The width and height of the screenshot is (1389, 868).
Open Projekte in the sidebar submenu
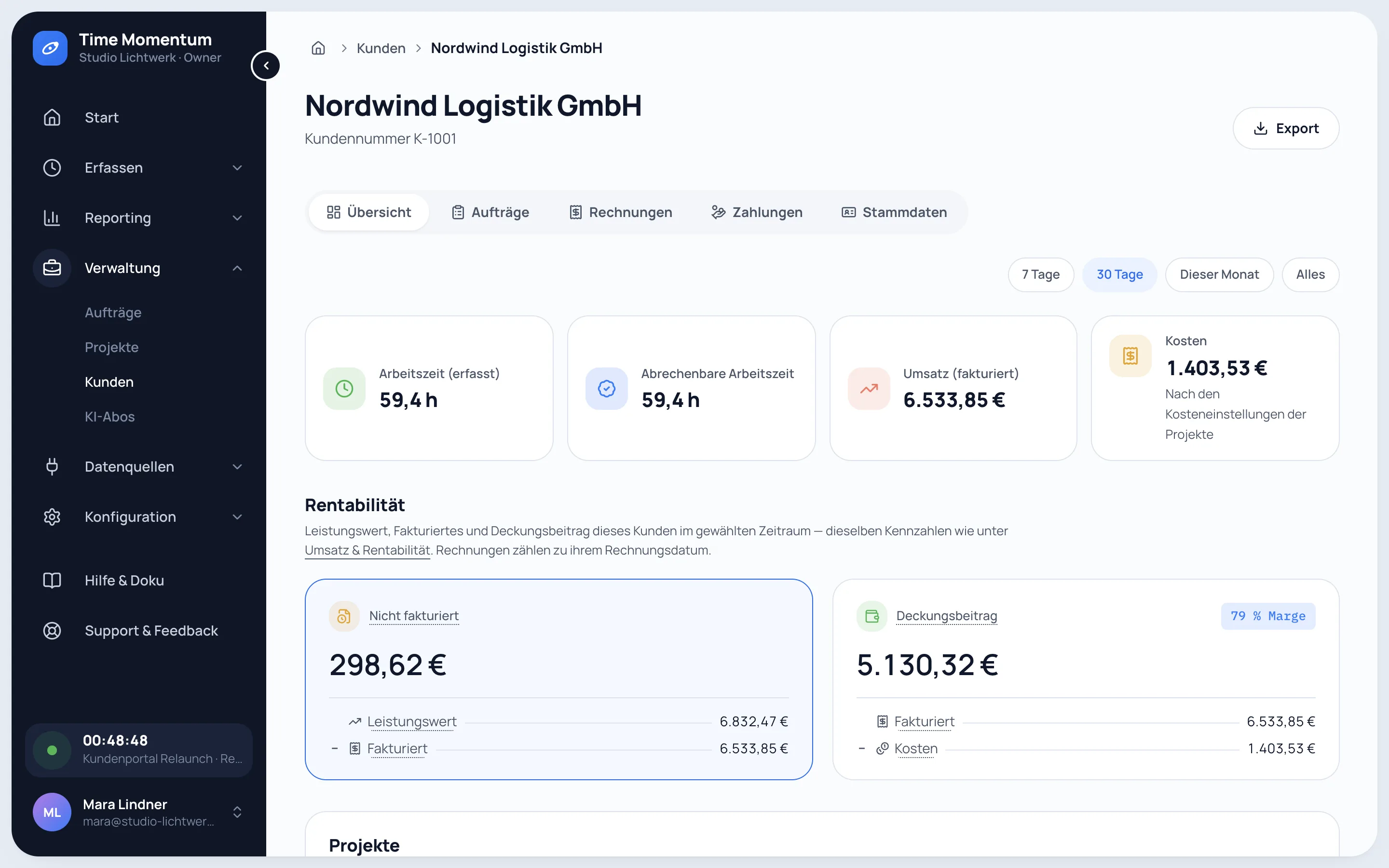[112, 347]
